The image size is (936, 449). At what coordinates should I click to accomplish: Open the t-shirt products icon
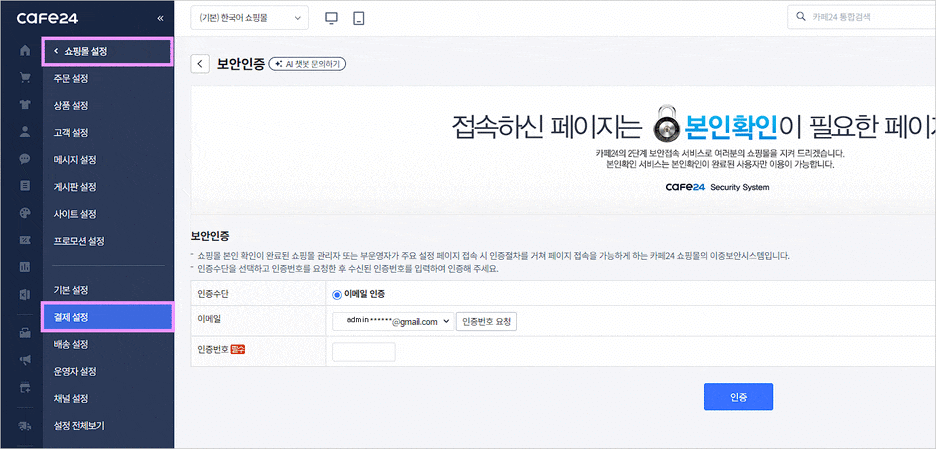[x=25, y=105]
